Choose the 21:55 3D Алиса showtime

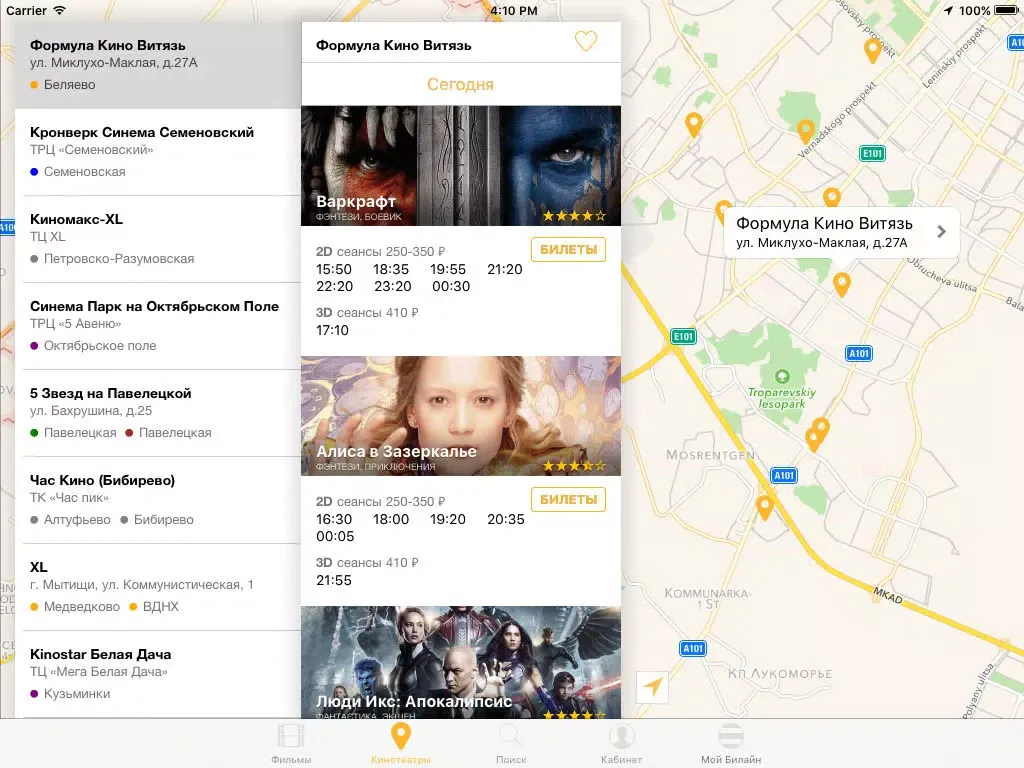click(334, 581)
